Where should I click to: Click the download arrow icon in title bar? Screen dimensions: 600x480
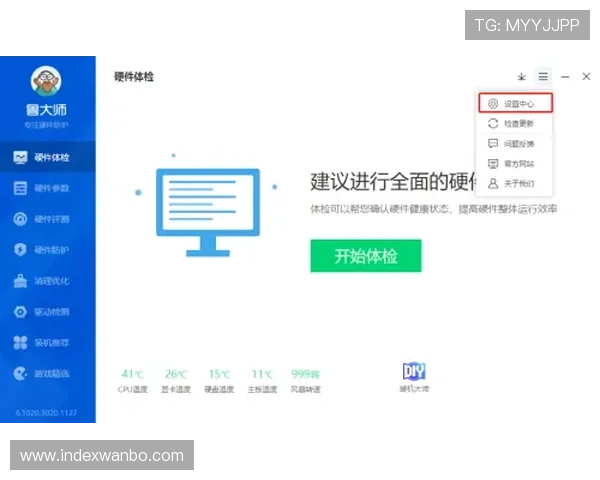click(521, 77)
